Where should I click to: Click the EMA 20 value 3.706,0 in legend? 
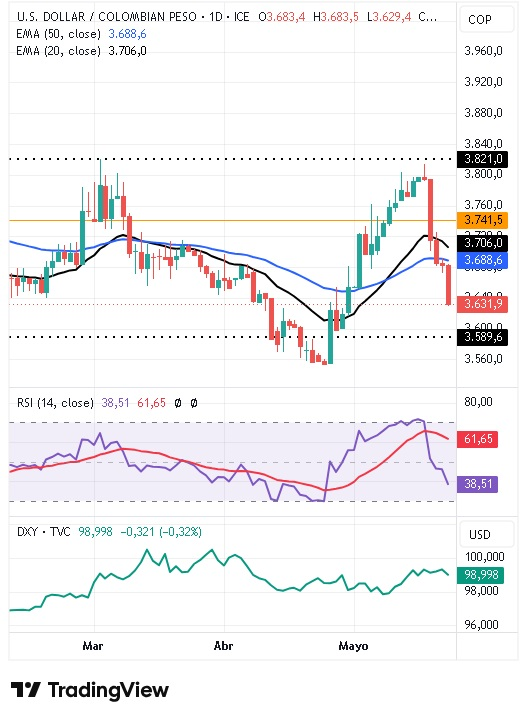pyautogui.click(x=127, y=51)
